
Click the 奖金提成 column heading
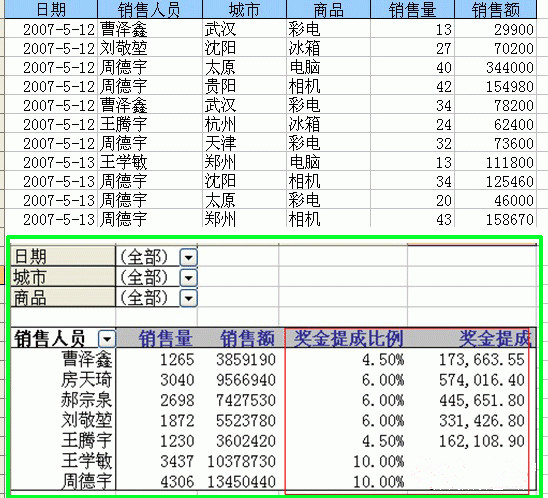[495, 338]
